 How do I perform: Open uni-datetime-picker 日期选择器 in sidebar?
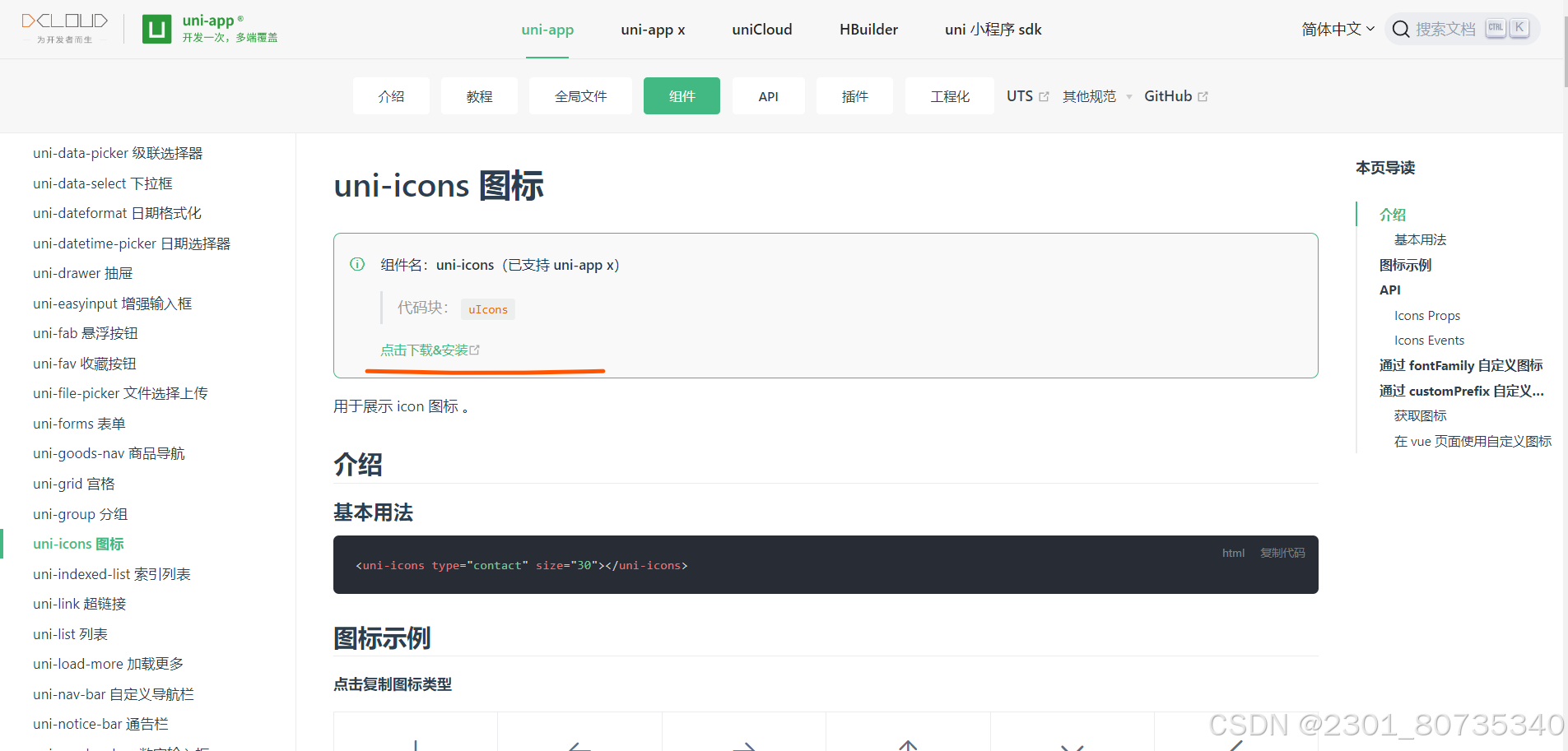click(132, 243)
